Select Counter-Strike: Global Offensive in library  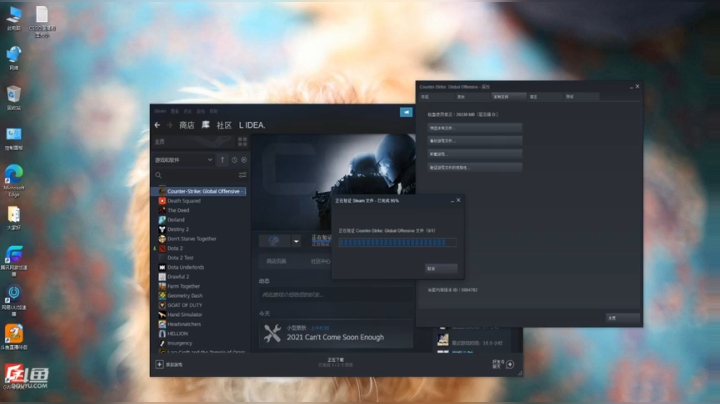(199, 191)
